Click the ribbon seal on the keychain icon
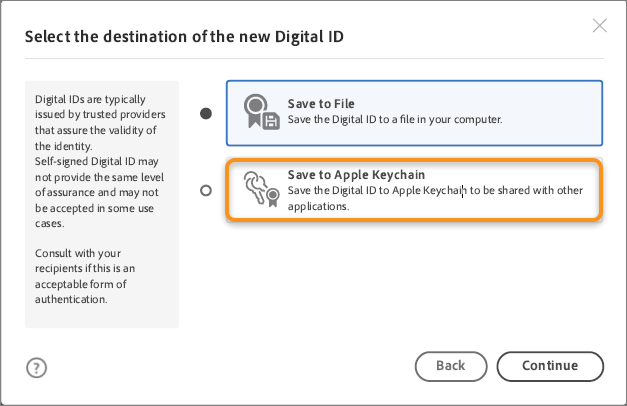627x406 pixels. coord(270,199)
